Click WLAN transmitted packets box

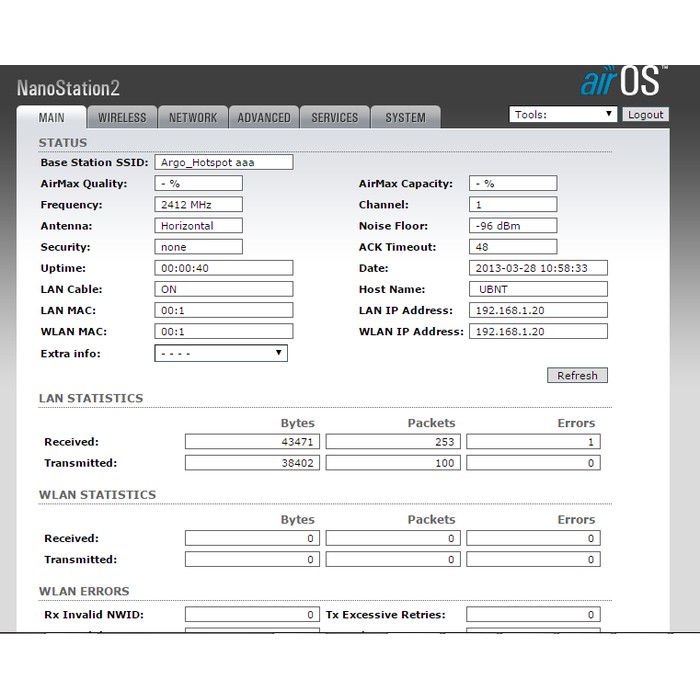[x=393, y=559]
